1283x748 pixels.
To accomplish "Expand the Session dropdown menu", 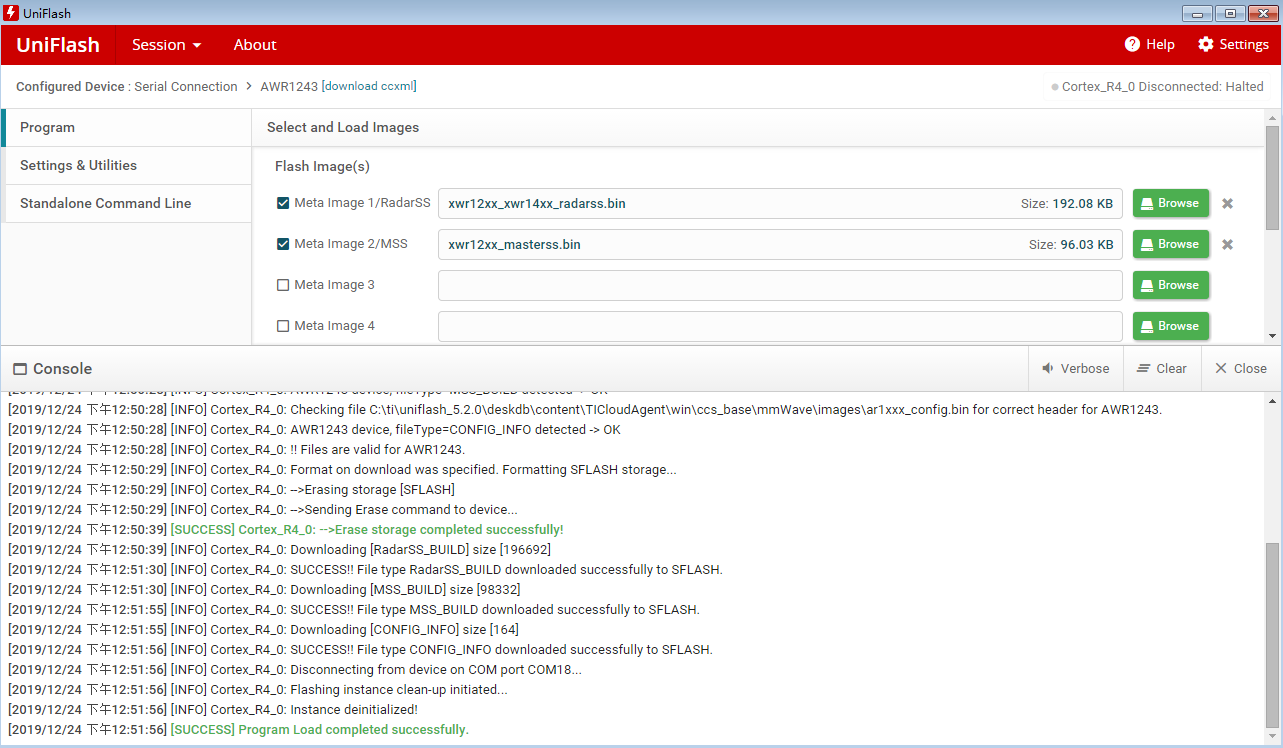I will 166,44.
